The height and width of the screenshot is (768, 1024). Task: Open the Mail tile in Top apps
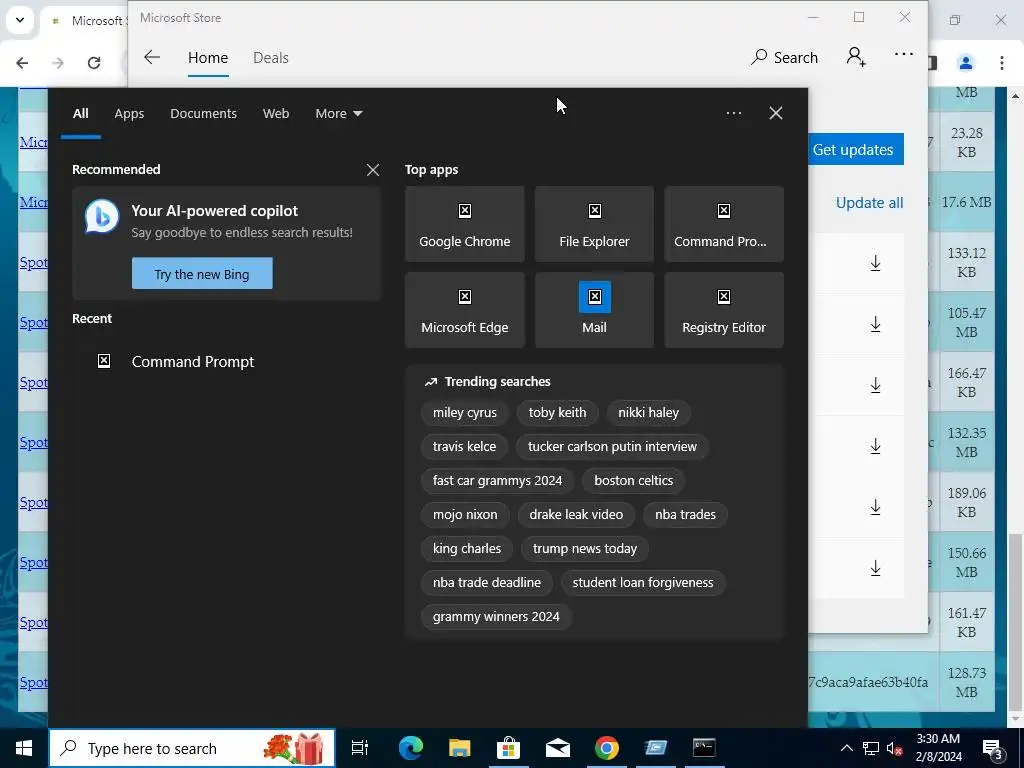pos(594,310)
